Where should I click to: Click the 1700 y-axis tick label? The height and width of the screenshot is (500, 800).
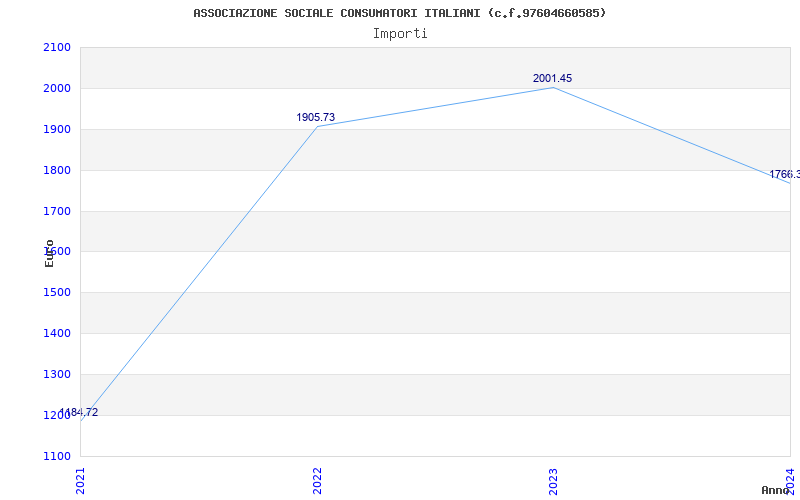[57, 211]
